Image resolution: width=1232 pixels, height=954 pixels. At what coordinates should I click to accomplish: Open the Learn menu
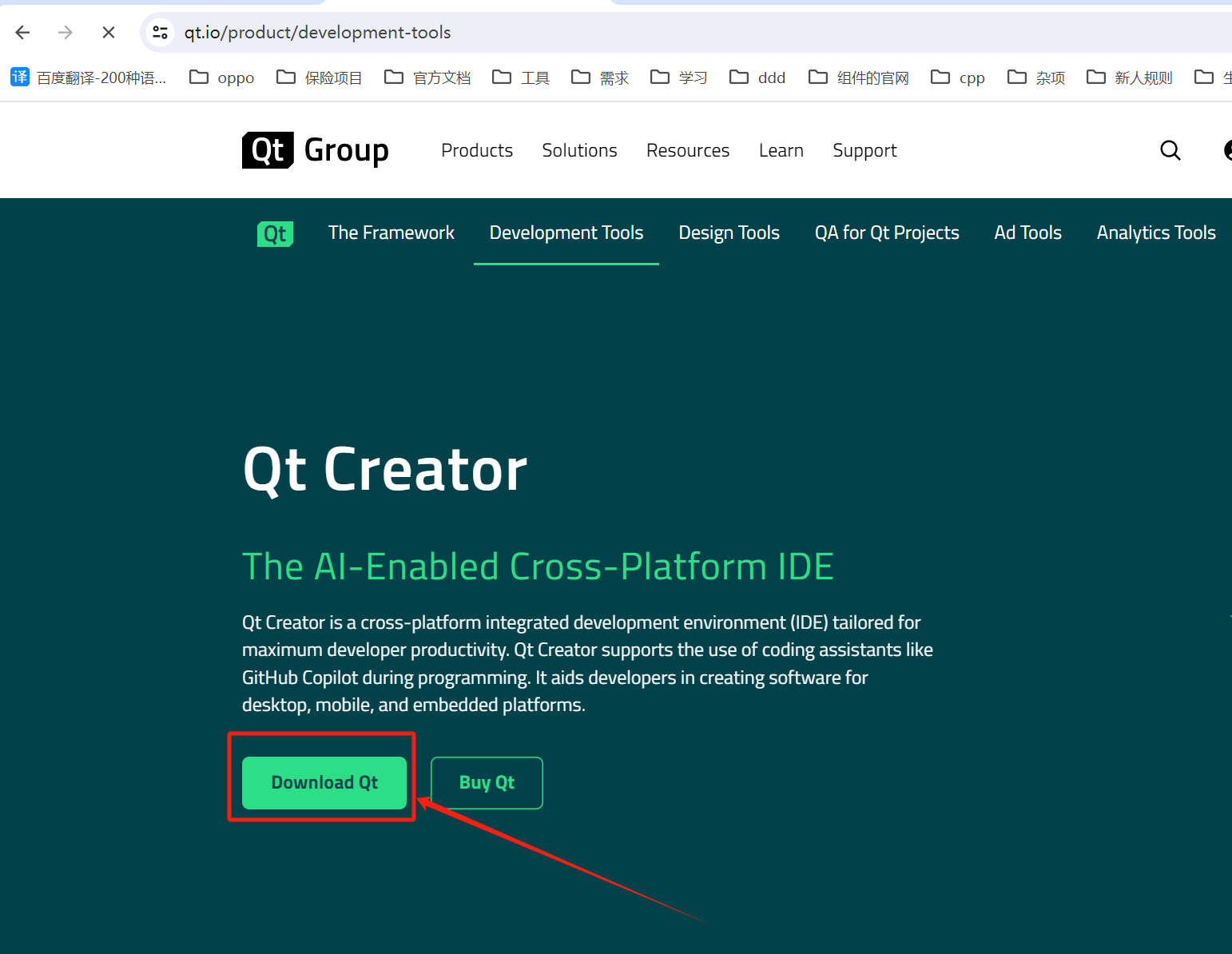click(781, 150)
